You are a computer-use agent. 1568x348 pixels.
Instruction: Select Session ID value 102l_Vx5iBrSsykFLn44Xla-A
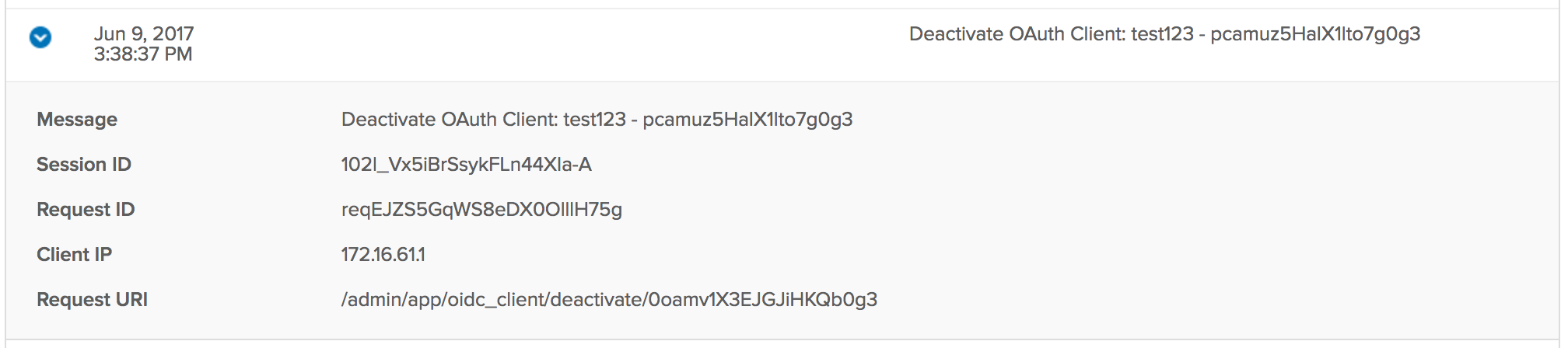pos(467,165)
